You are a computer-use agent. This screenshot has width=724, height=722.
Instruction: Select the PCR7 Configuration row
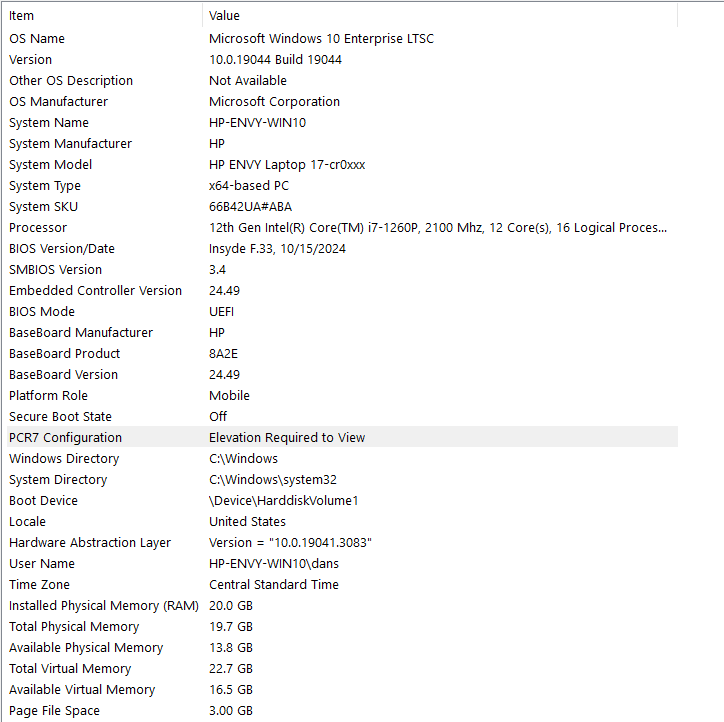pyautogui.click(x=342, y=438)
